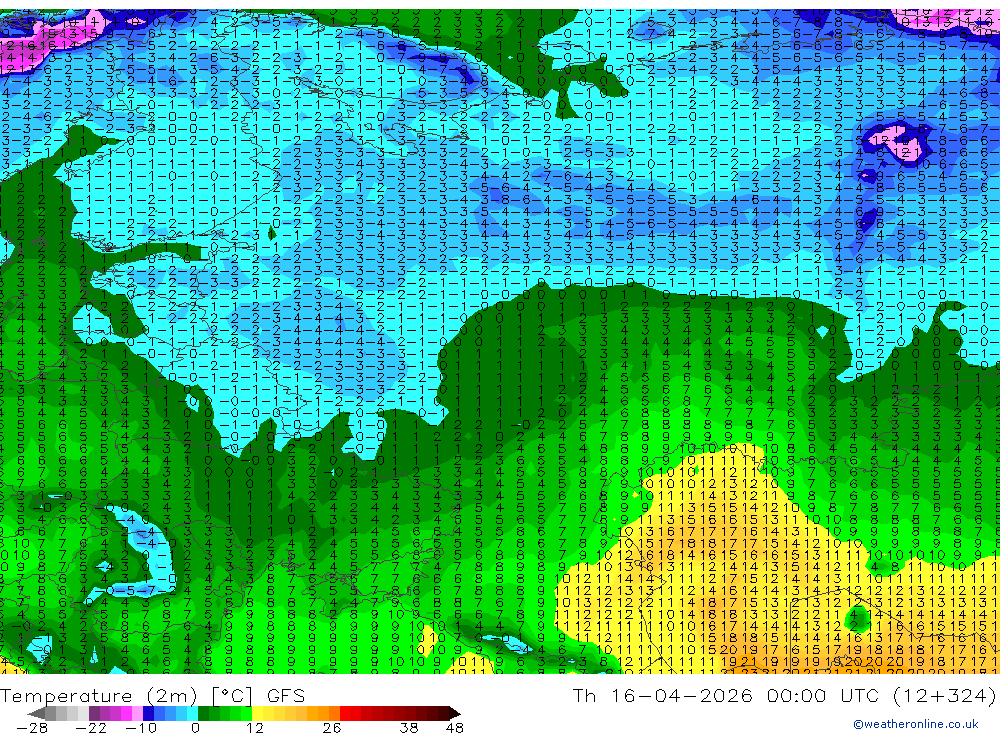The width and height of the screenshot is (1000, 733).
Task: Click the [°C] unit label
Action: pos(232,695)
